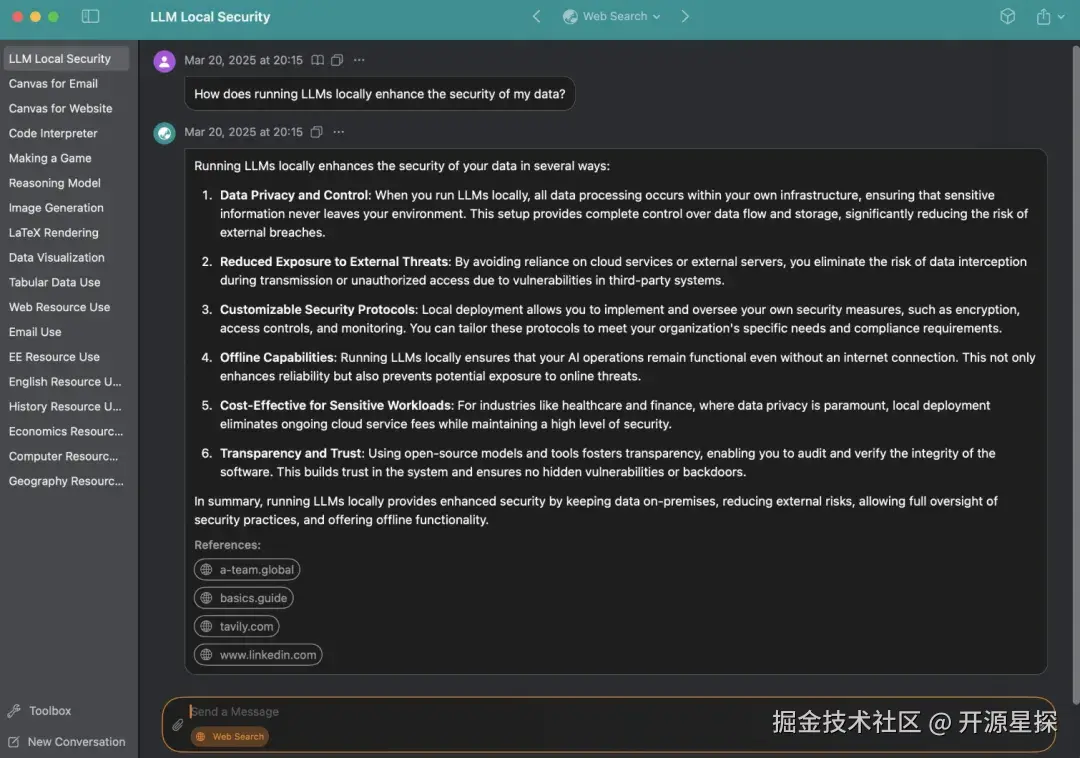
Task: Click the book view icon beside the user message
Action: pyautogui.click(x=318, y=60)
